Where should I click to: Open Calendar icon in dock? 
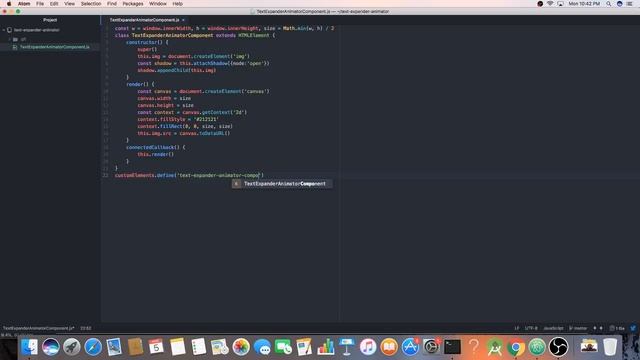(156, 347)
